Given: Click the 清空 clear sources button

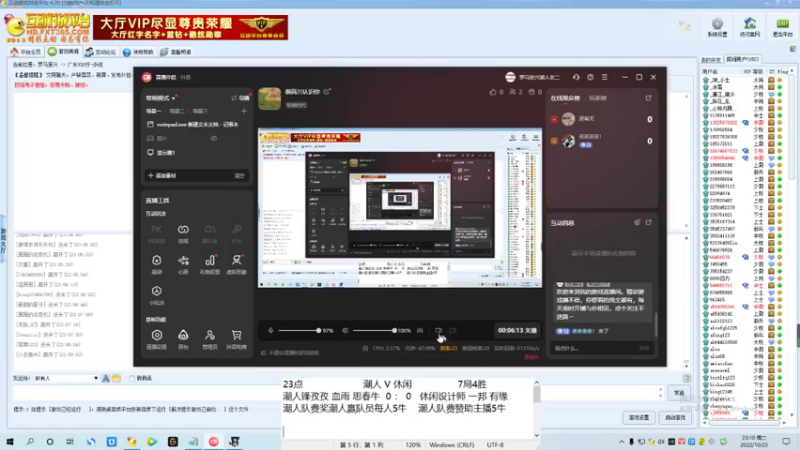Looking at the screenshot, I should pyautogui.click(x=239, y=176).
